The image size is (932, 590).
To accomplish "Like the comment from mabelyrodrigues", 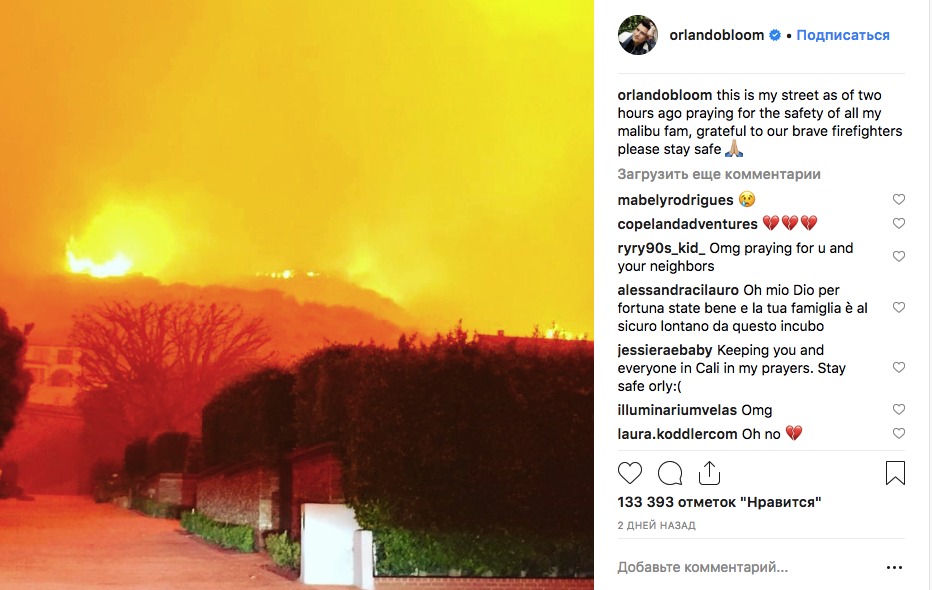I will [899, 200].
